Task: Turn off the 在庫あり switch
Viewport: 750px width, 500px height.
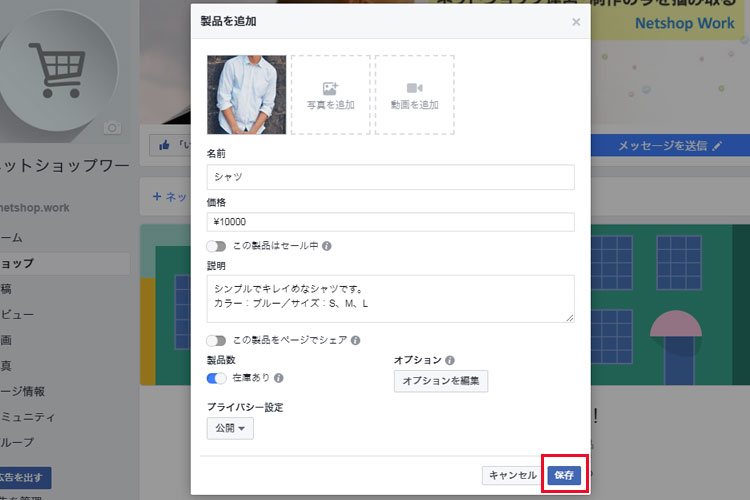Action: (x=216, y=378)
